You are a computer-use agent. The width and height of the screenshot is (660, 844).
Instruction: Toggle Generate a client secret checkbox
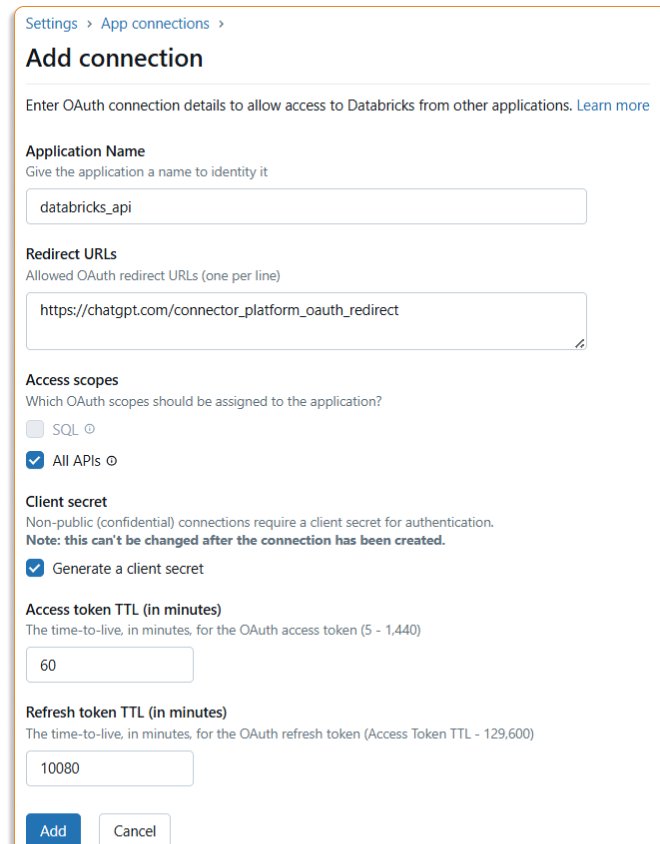[35, 568]
